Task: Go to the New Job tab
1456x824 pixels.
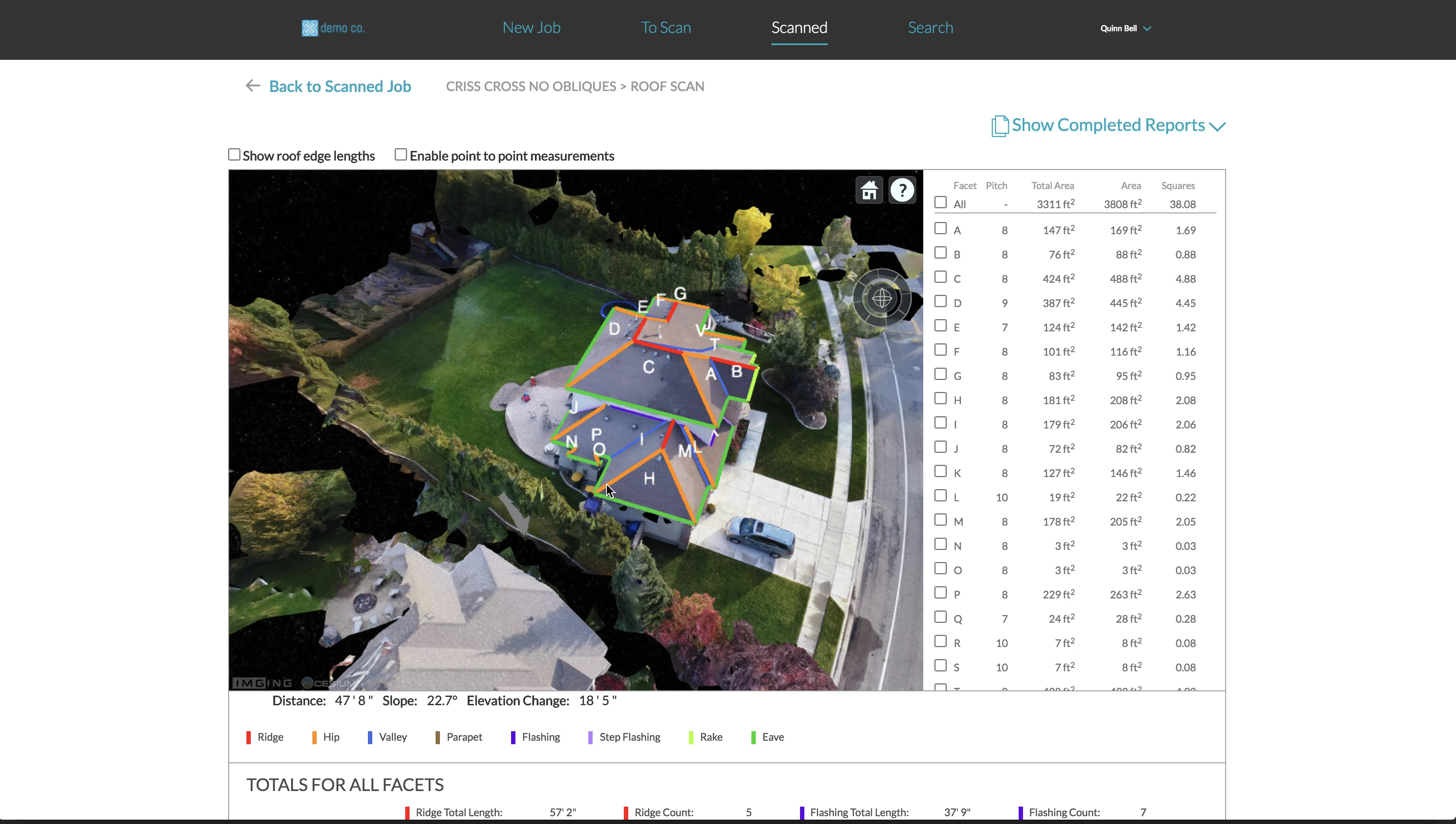Action: point(531,27)
